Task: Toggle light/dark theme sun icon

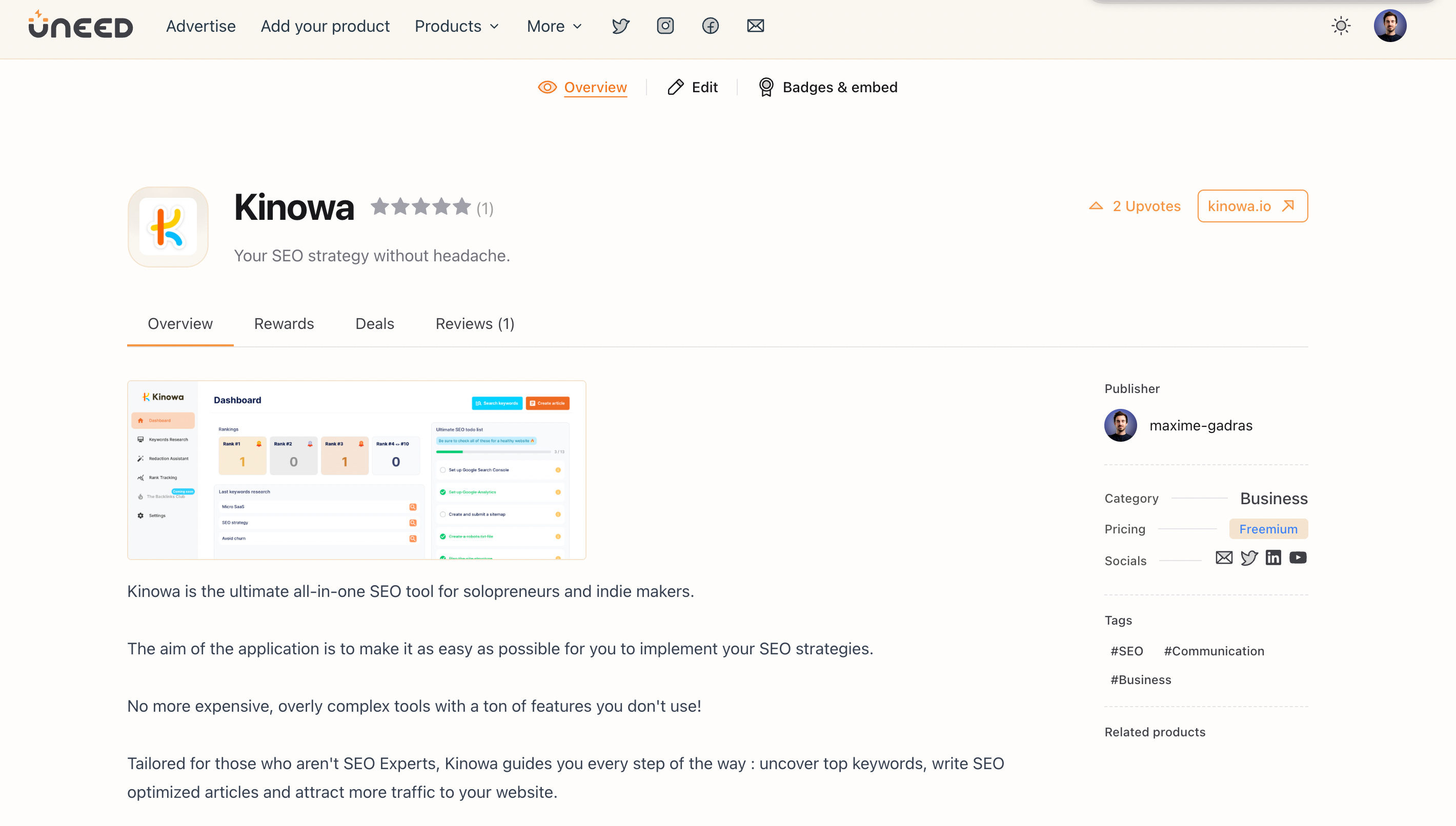Action: [1341, 26]
